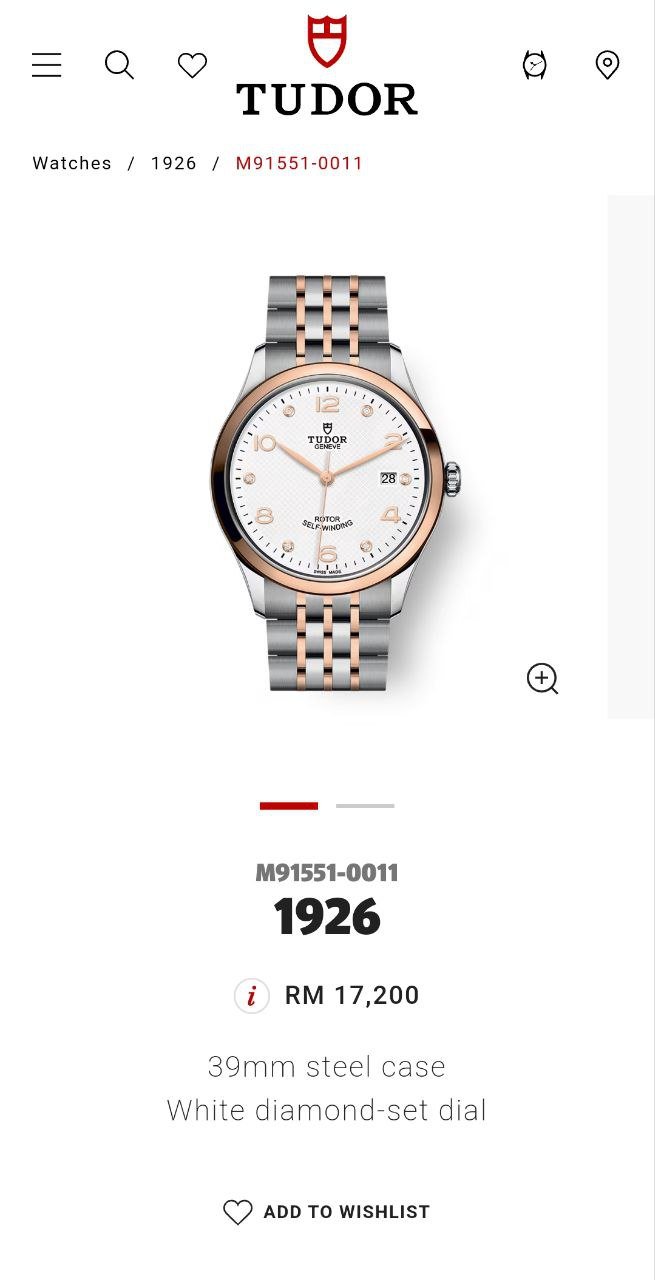Open the search magnifier icon

[119, 65]
